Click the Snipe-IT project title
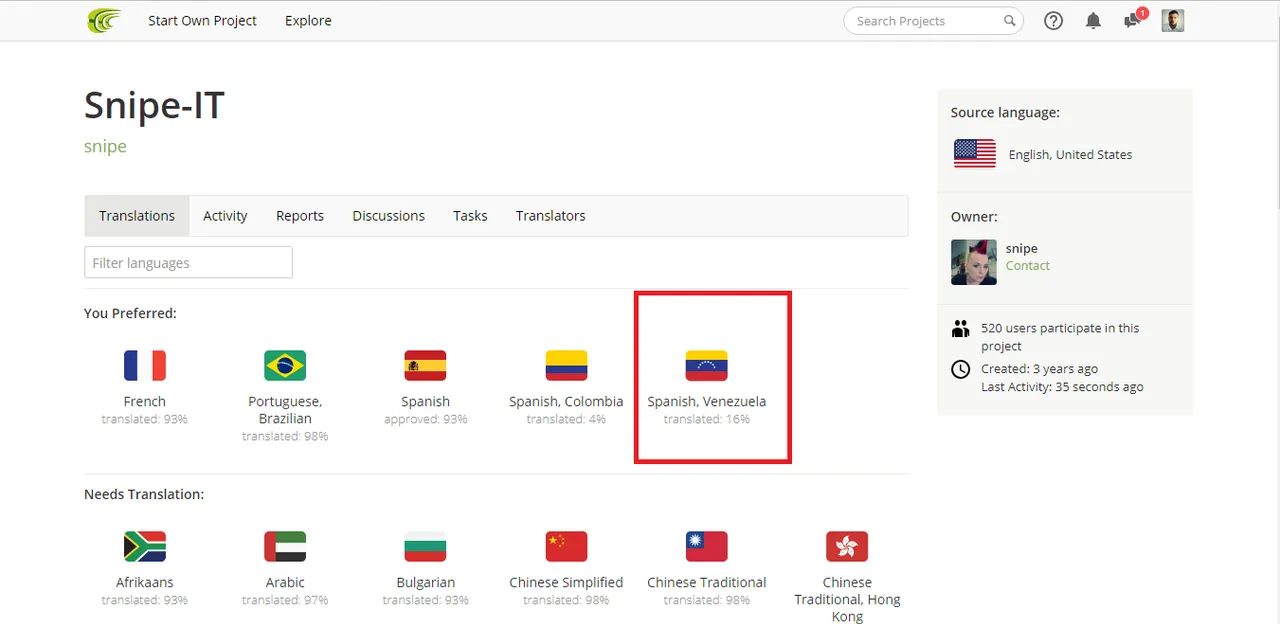The height and width of the screenshot is (624, 1280). pos(154,105)
